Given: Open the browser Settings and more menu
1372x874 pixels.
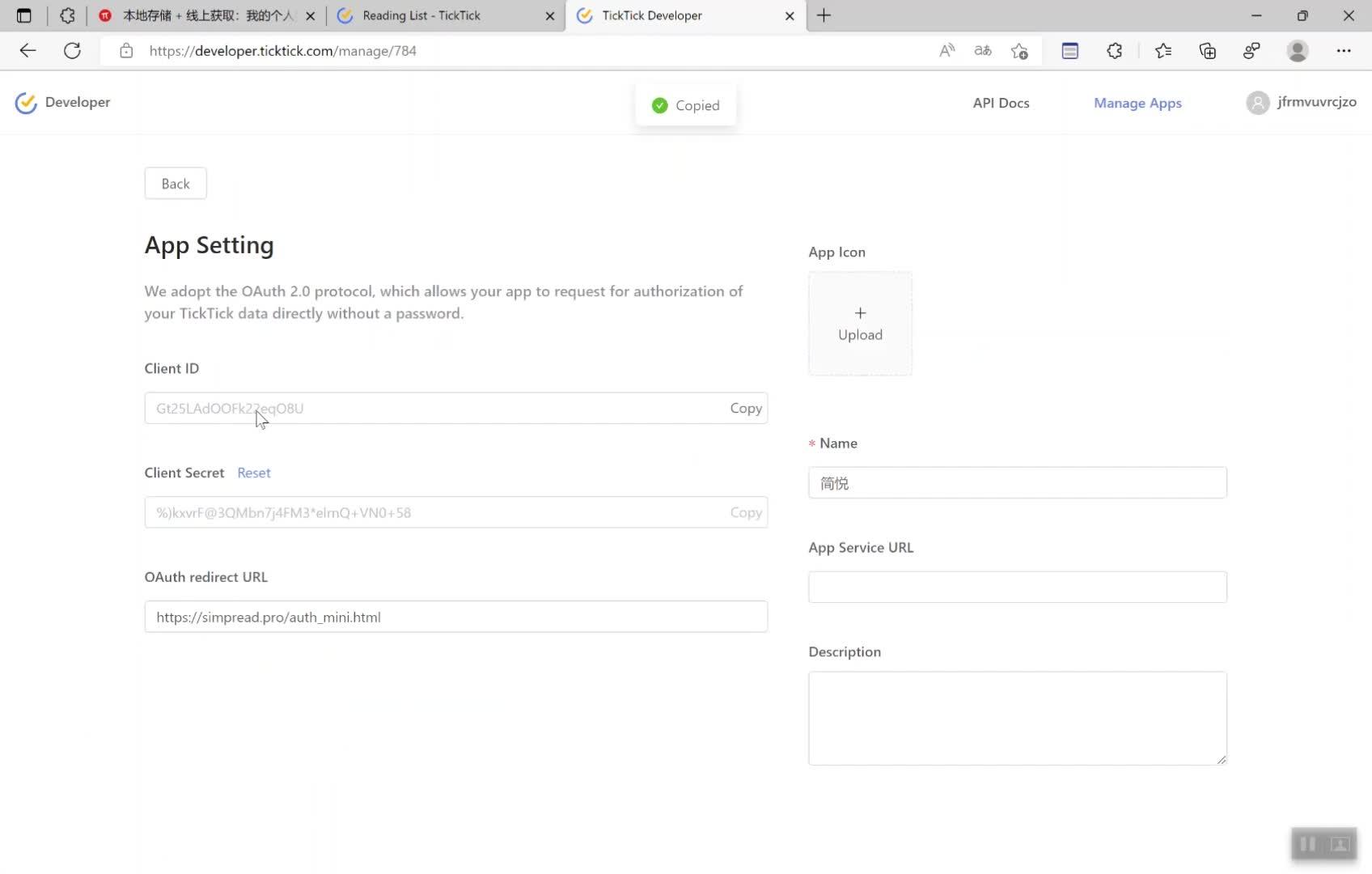Looking at the screenshot, I should [x=1344, y=51].
